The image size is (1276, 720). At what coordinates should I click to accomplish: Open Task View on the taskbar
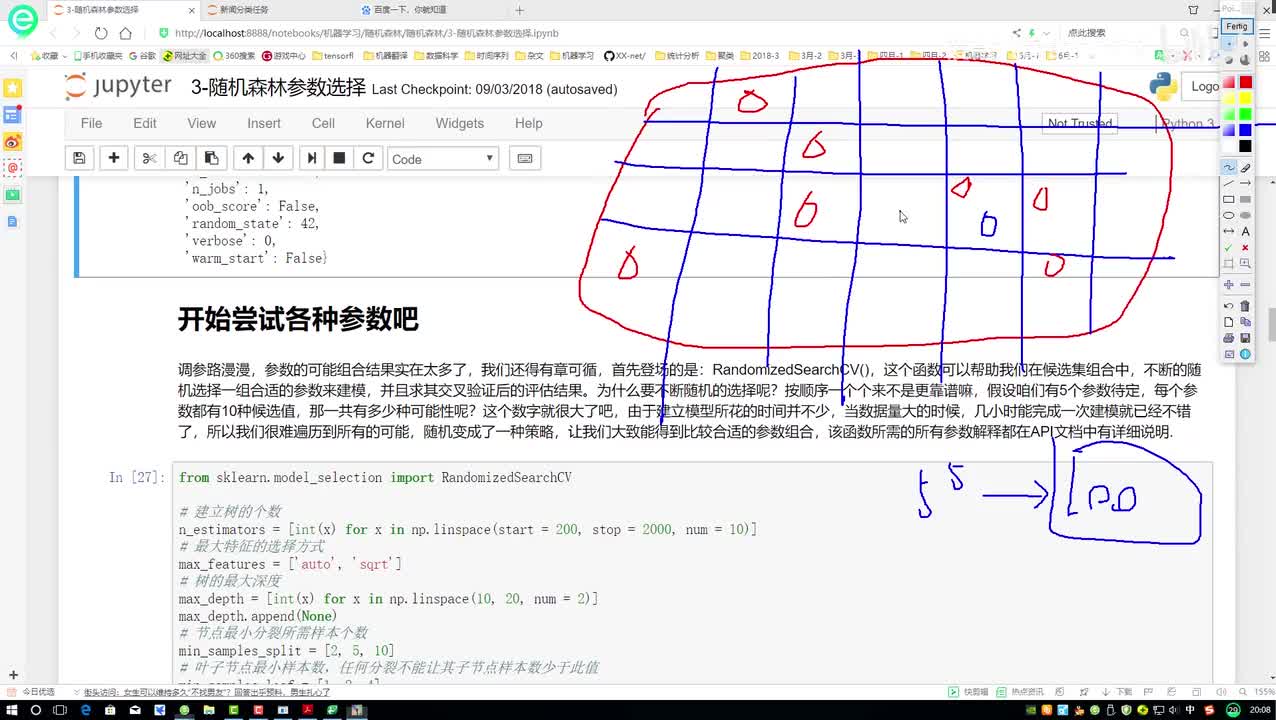tap(61, 710)
